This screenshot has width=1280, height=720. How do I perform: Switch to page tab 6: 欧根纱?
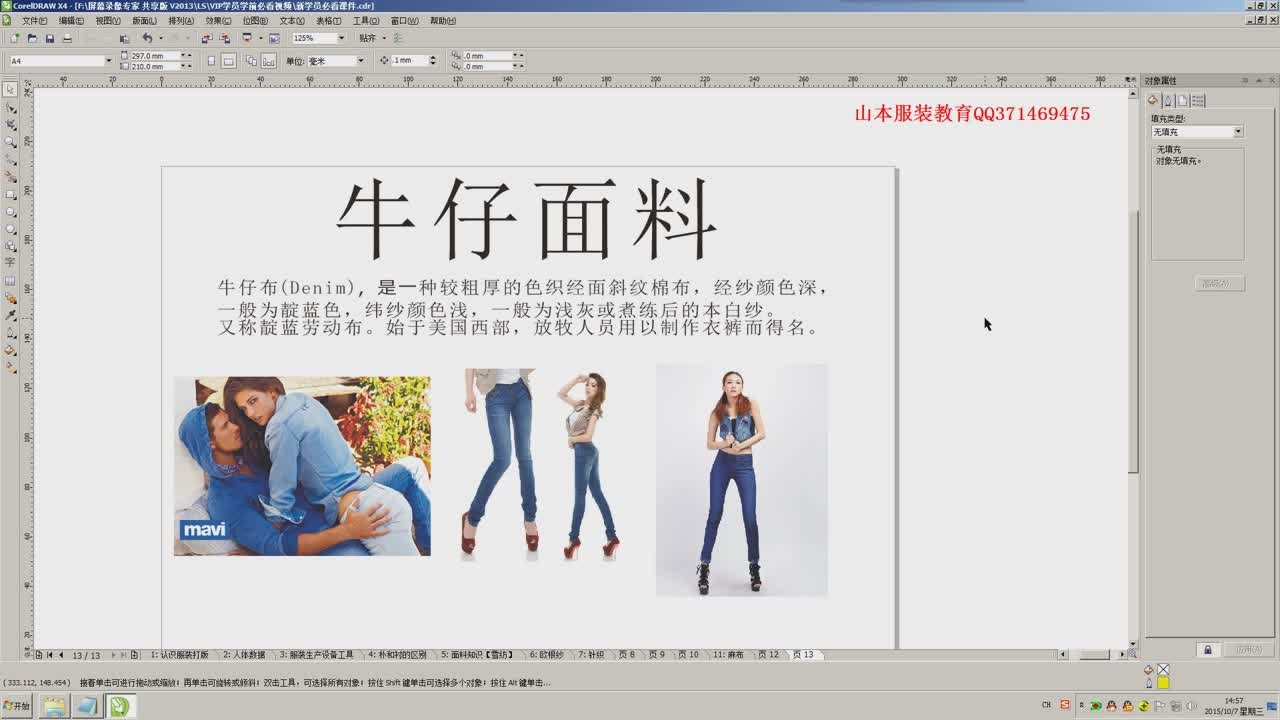coord(546,655)
